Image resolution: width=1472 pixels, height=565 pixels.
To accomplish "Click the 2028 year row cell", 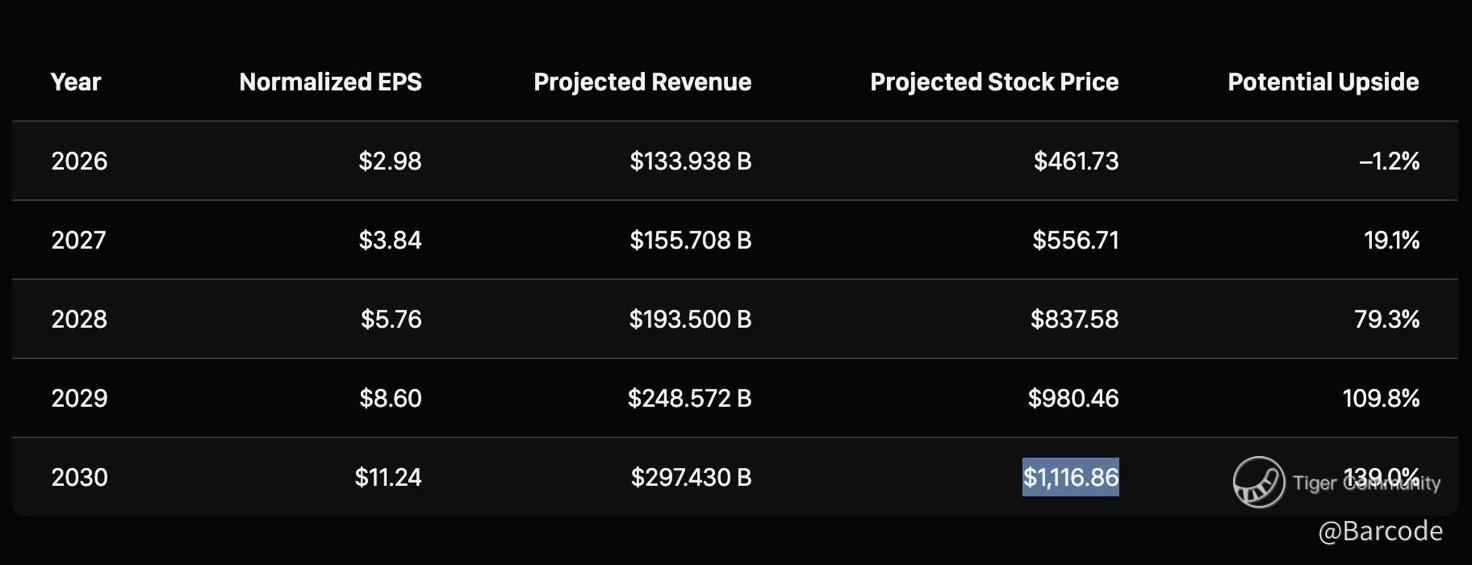I will pyautogui.click(x=79, y=319).
